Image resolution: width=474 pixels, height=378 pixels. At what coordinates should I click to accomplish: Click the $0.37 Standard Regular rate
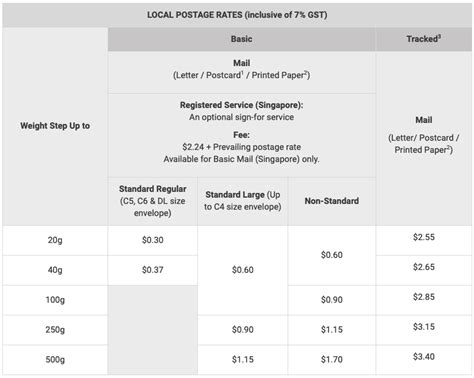point(153,270)
